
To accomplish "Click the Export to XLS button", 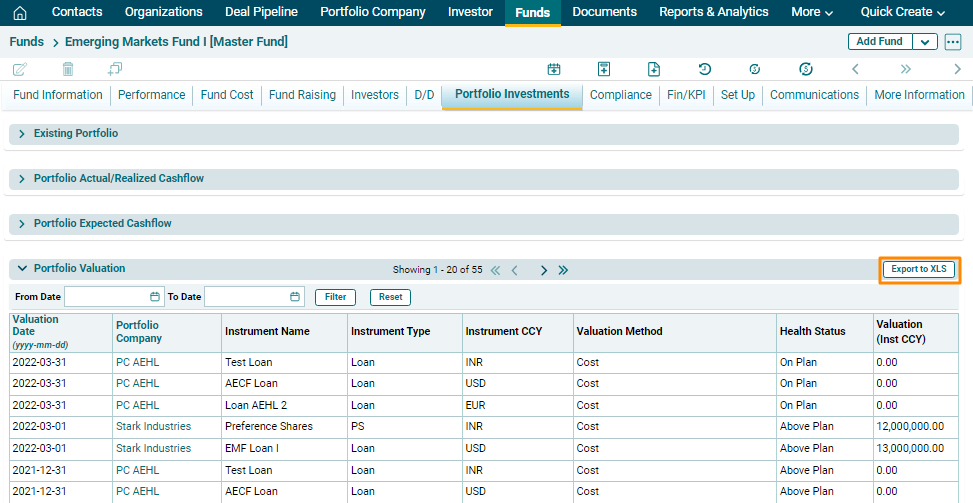I will [x=918, y=270].
